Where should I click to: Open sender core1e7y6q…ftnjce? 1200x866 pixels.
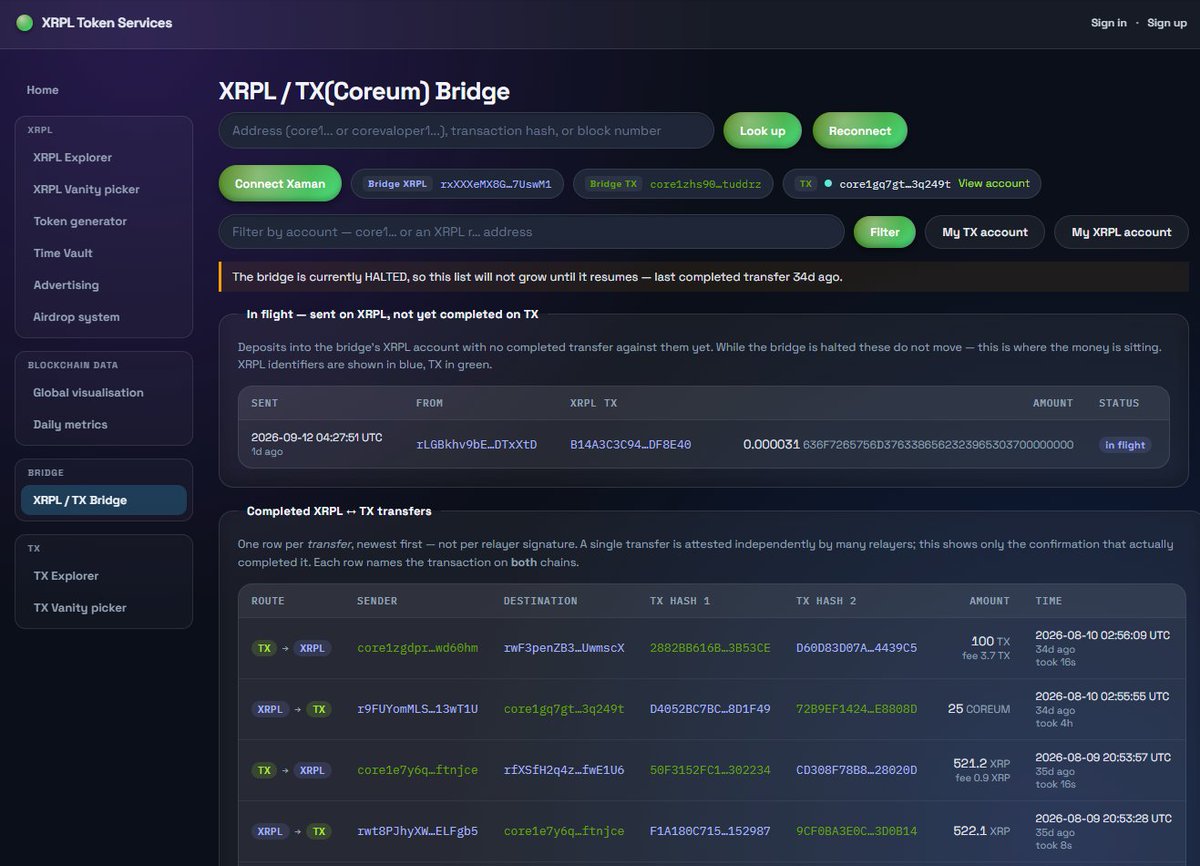coord(417,770)
